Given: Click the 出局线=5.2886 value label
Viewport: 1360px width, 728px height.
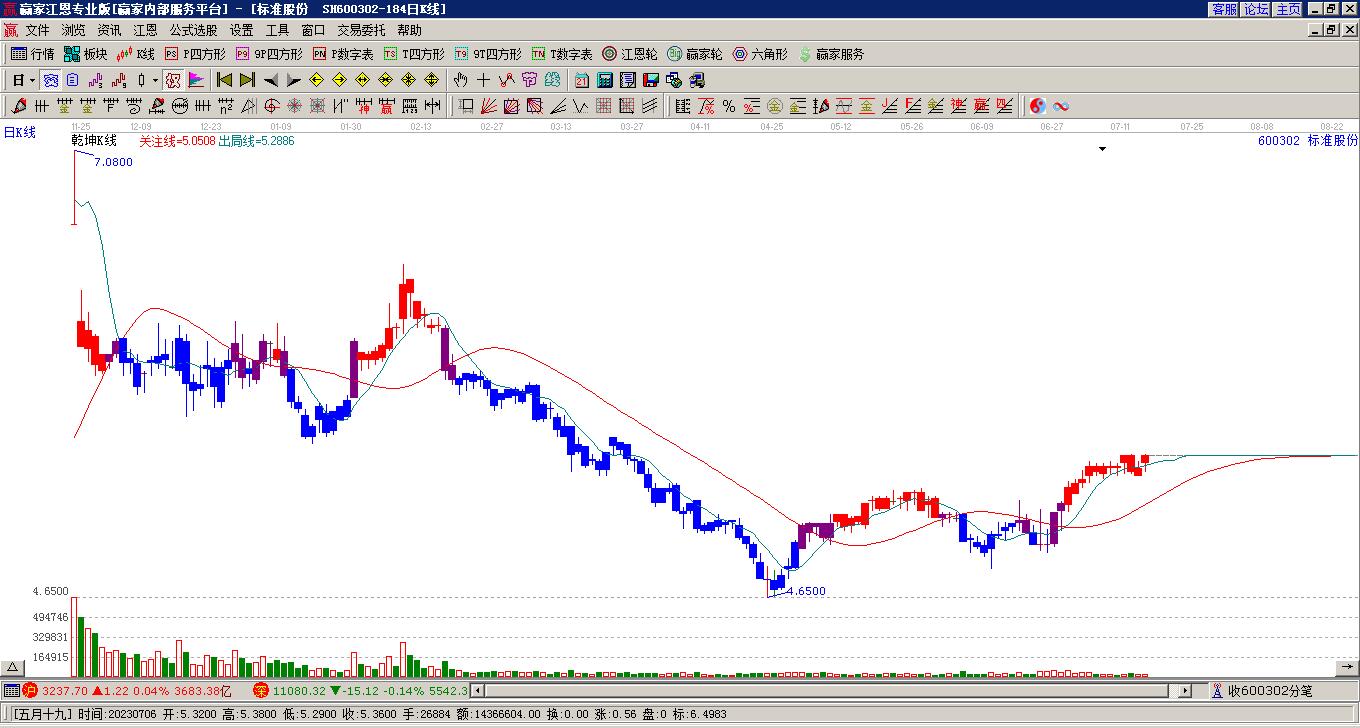Looking at the screenshot, I should click(257, 141).
